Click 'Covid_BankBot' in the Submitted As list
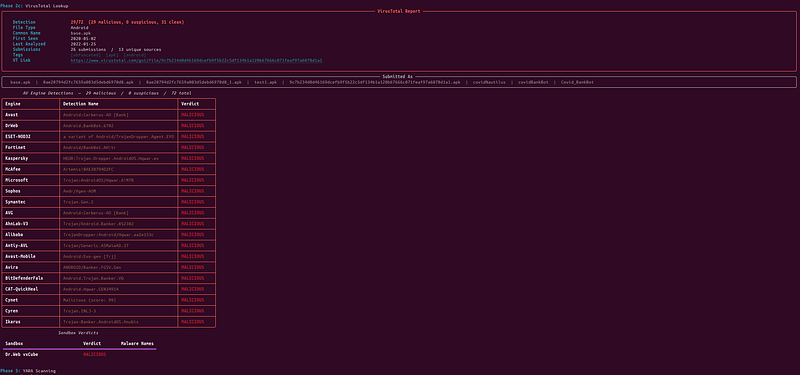800x375 pixels. [x=577, y=82]
